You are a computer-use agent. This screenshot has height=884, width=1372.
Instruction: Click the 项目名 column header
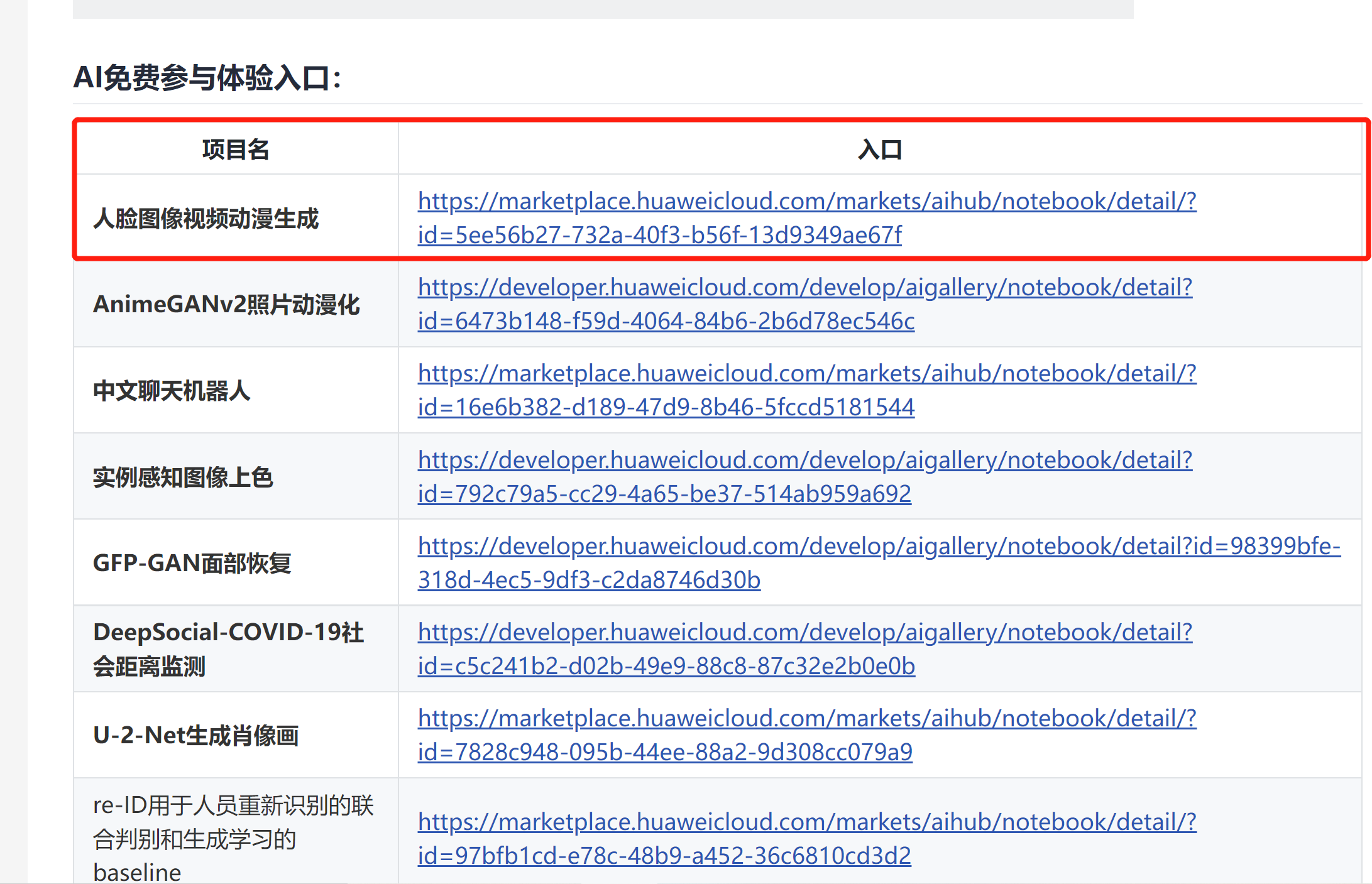click(x=236, y=150)
